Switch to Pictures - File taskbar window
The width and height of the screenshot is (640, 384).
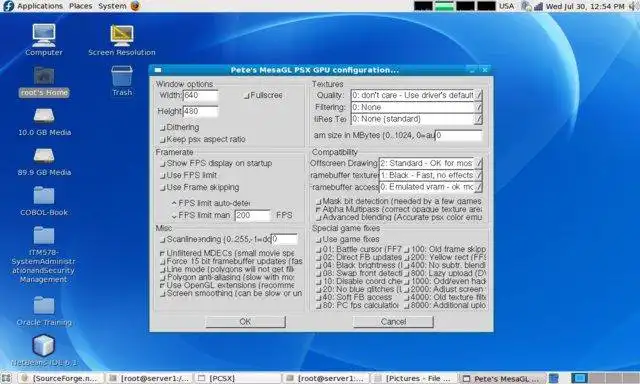tap(414, 378)
